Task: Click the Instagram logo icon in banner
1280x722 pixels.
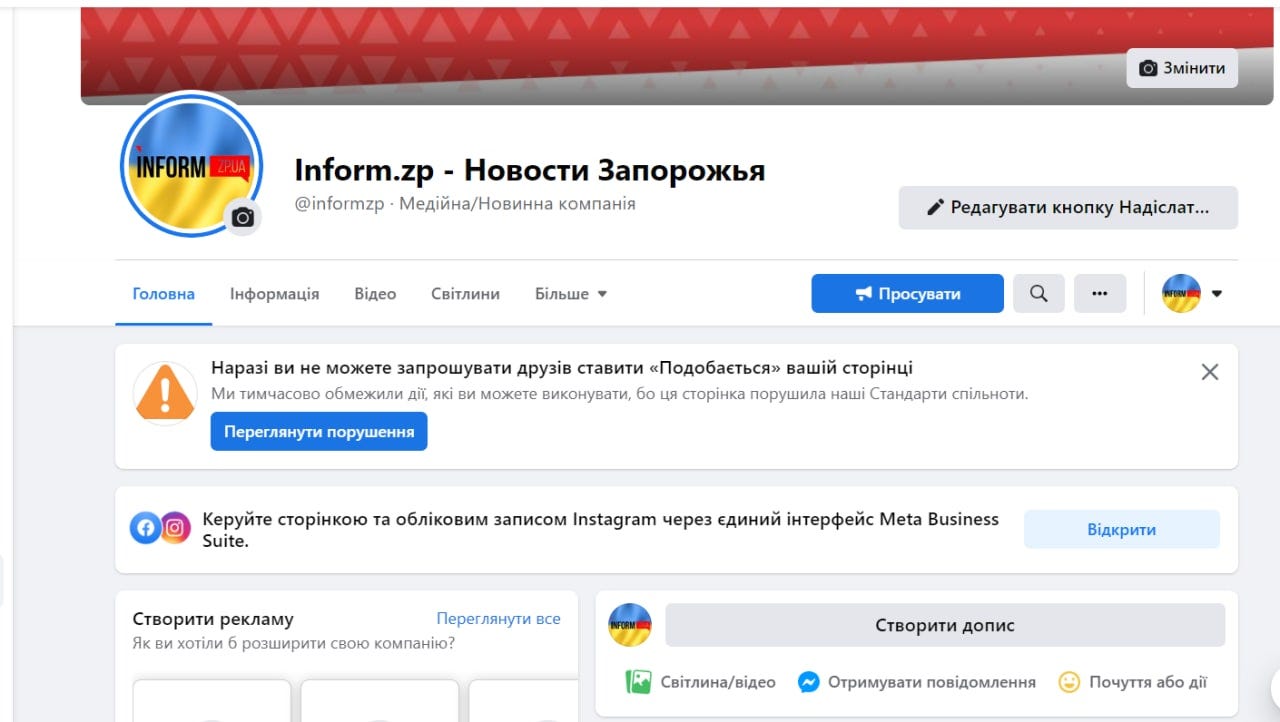Action: tap(175, 528)
